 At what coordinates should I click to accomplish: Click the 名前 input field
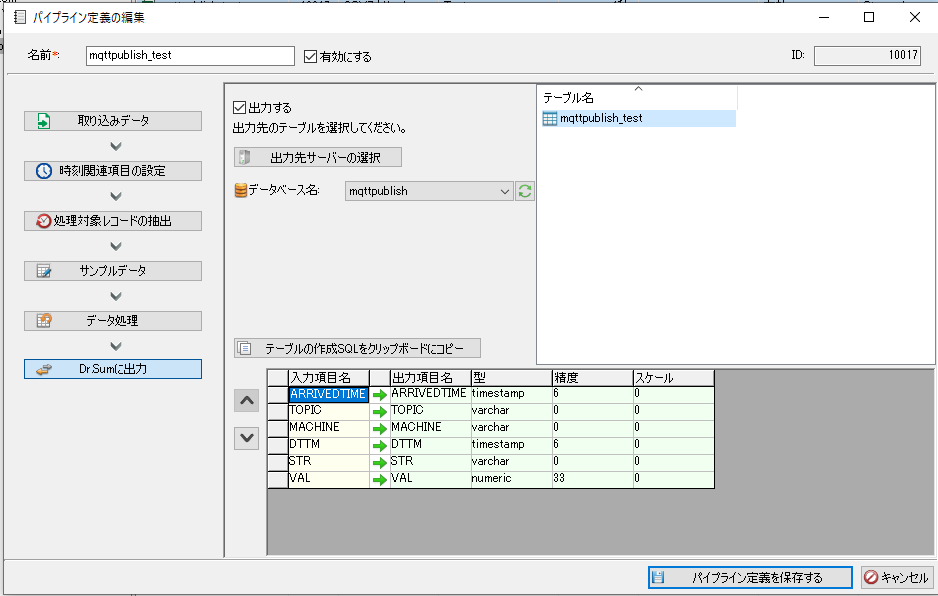click(x=190, y=56)
